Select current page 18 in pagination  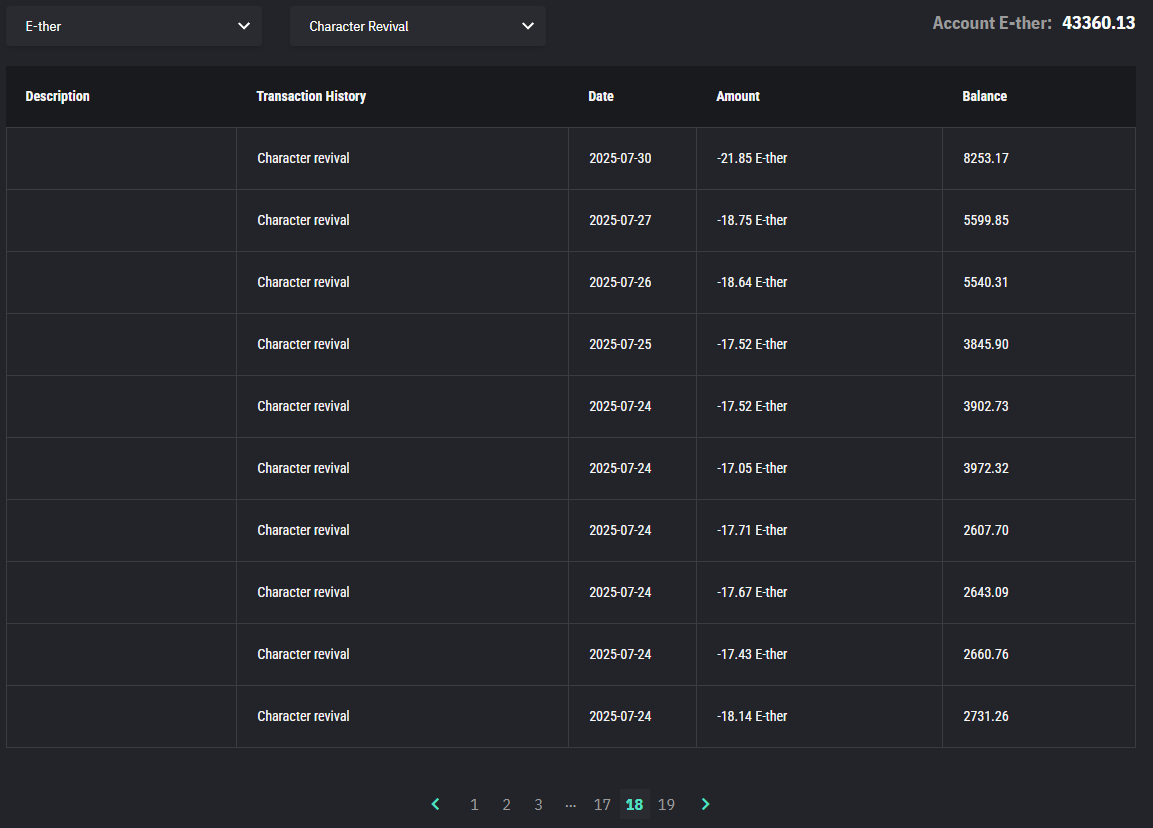(635, 804)
